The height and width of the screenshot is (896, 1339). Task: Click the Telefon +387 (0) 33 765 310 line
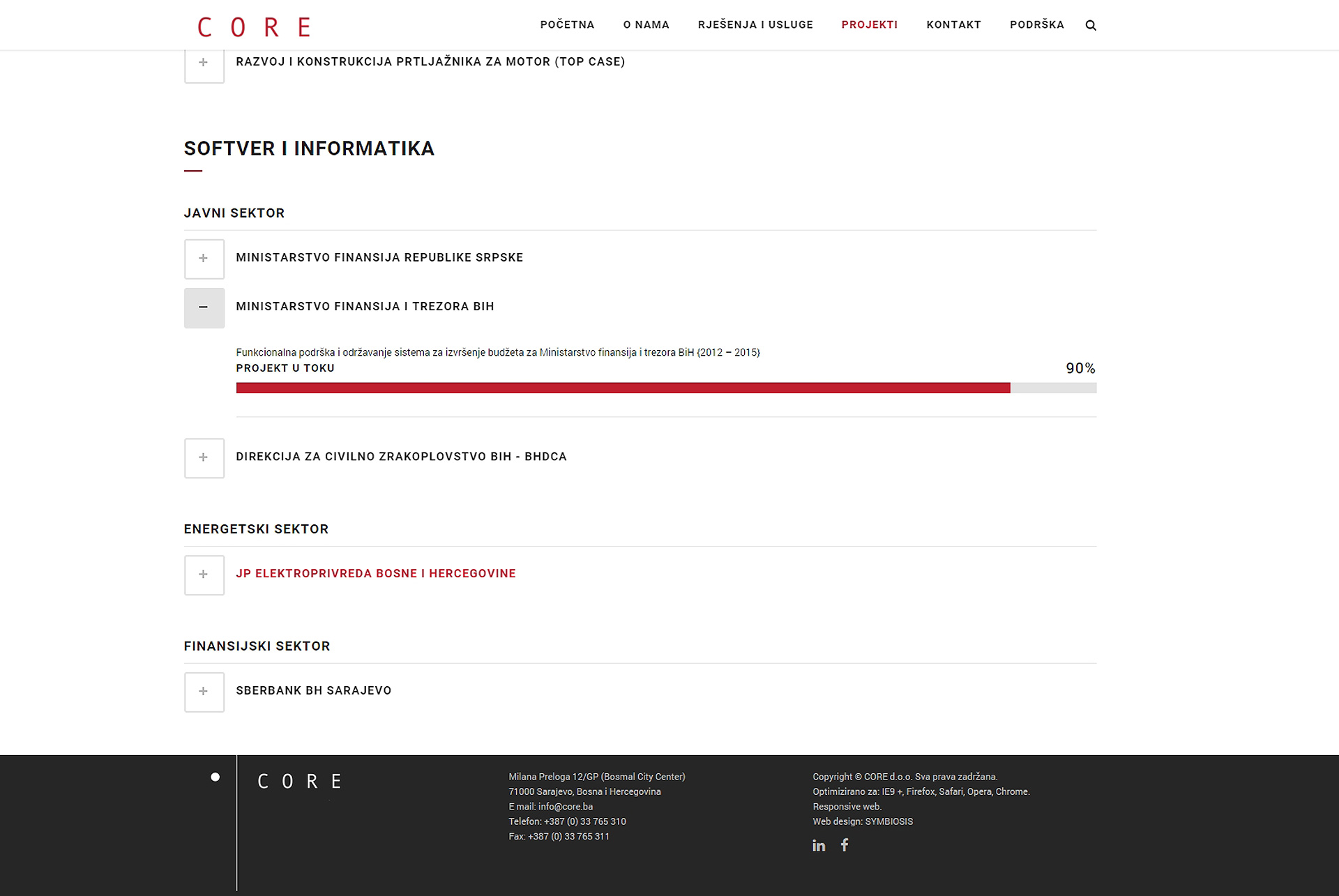(568, 821)
